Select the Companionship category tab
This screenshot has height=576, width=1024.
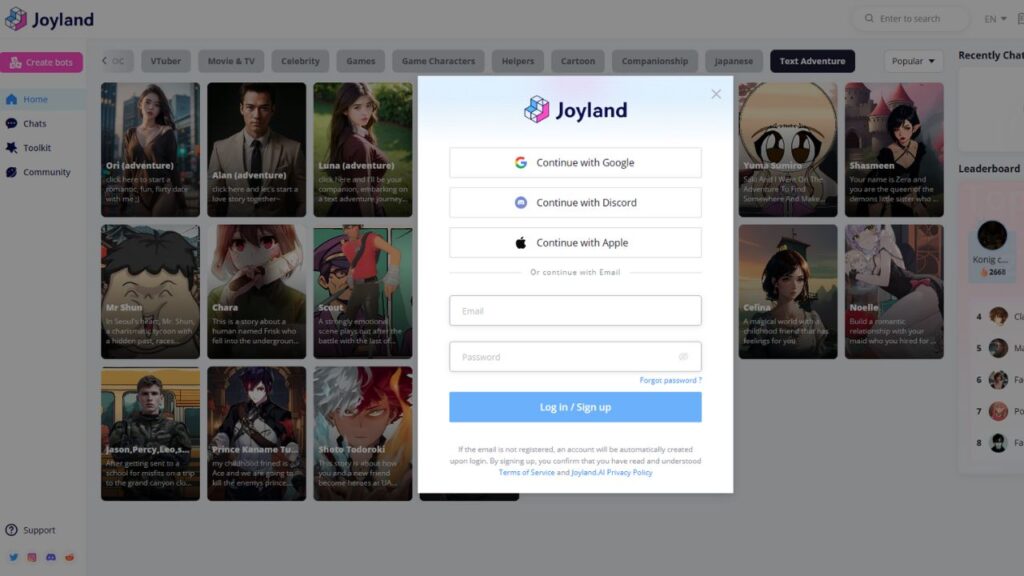(655, 61)
